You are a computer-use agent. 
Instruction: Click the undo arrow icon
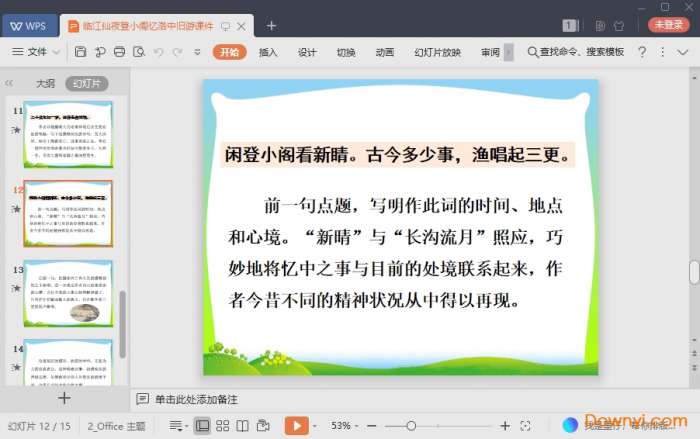click(158, 52)
